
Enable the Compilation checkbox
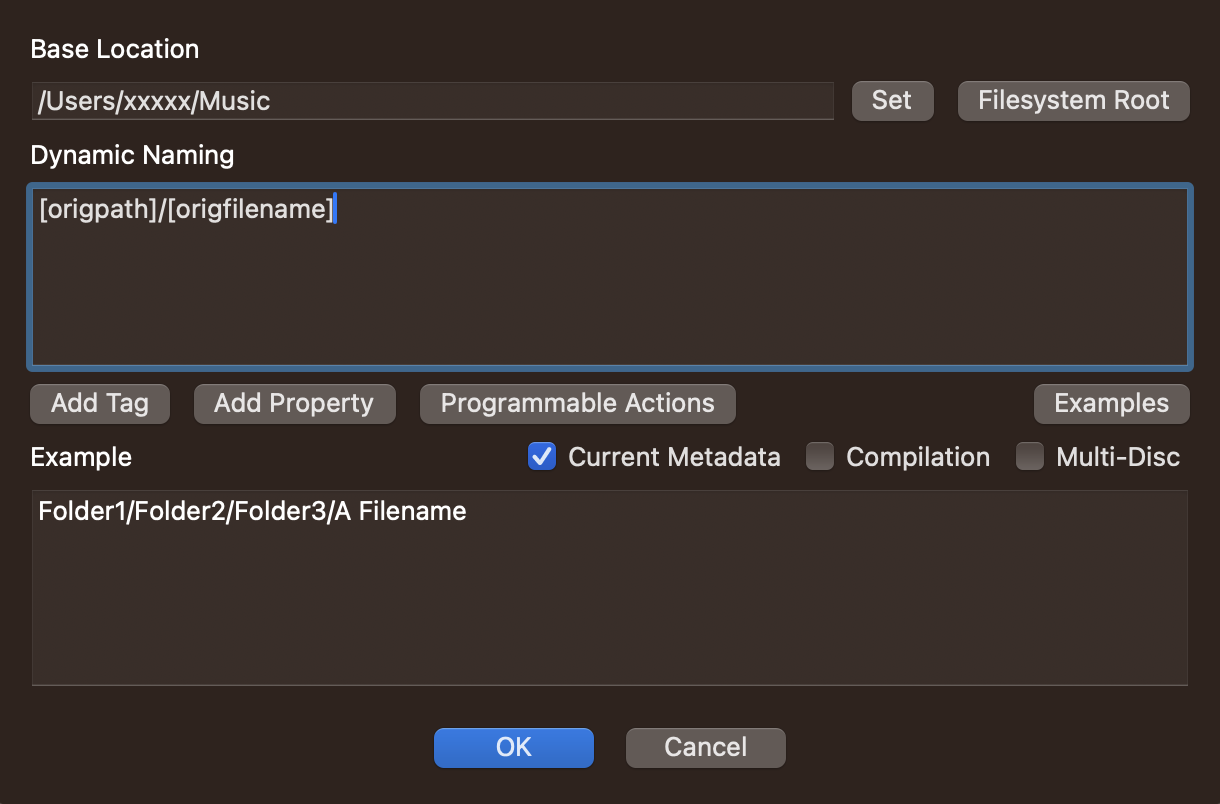[820, 457]
